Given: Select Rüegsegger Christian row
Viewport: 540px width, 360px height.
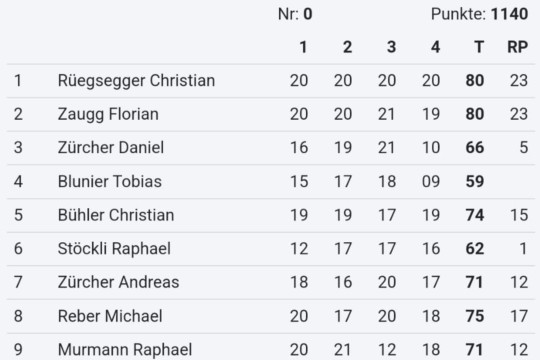Looking at the screenshot, I should tap(271, 81).
